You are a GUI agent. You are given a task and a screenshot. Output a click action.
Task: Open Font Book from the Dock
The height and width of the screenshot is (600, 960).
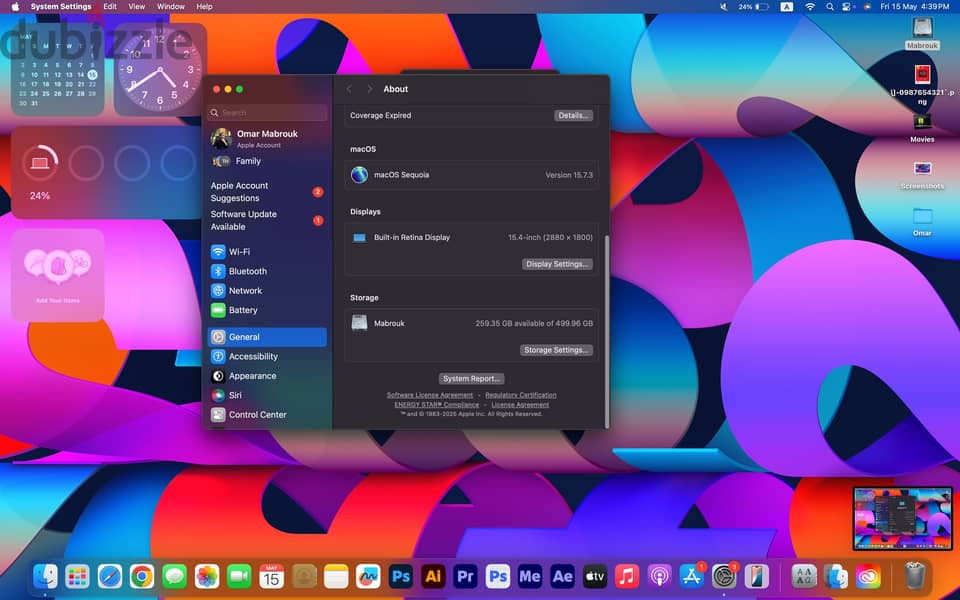coord(804,576)
